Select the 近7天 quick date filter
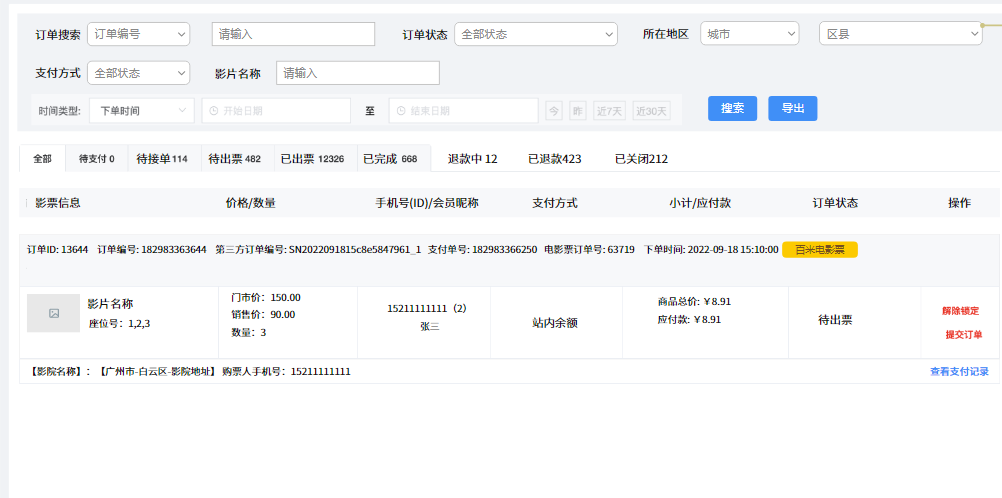Viewport: 1002px width, 498px height. (609, 111)
